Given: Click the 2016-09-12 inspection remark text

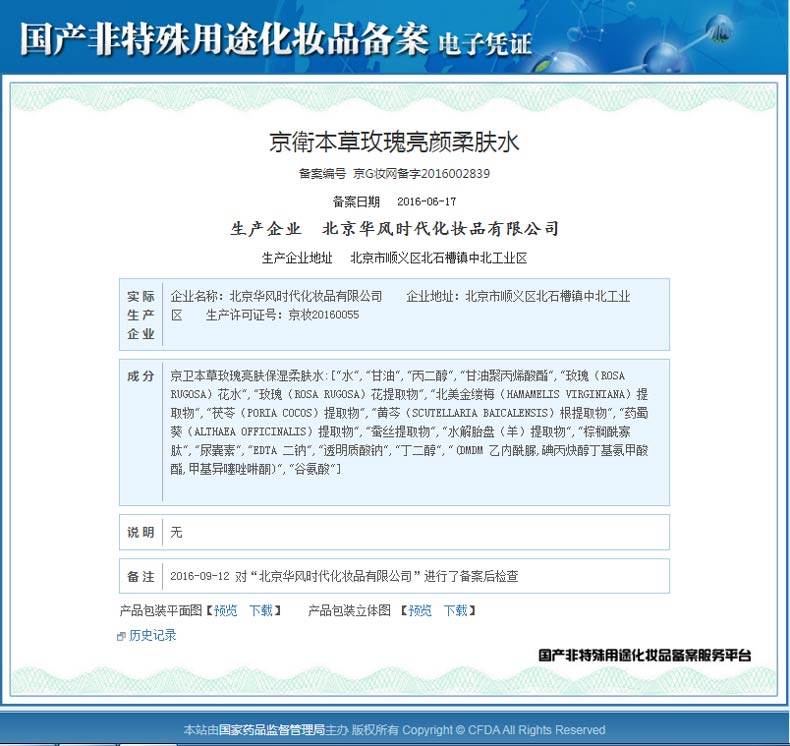Looking at the screenshot, I should coord(344,576).
